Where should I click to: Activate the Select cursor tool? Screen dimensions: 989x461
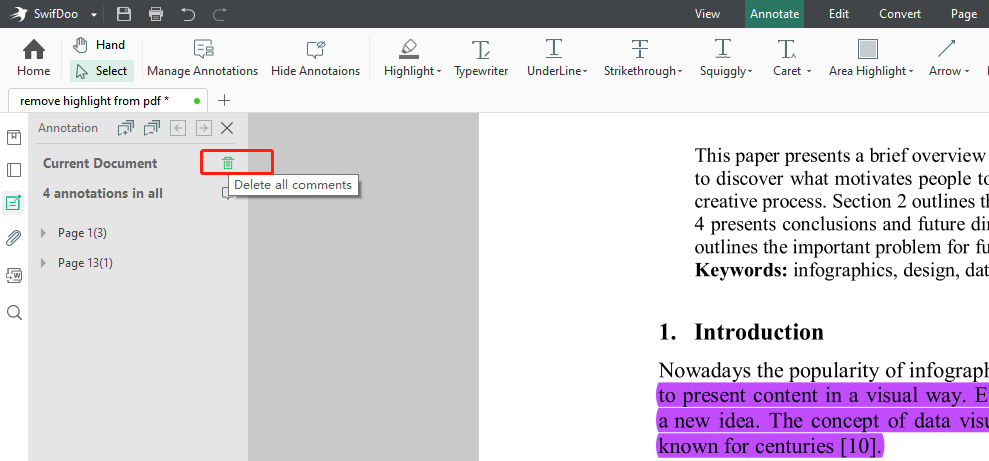(100, 71)
